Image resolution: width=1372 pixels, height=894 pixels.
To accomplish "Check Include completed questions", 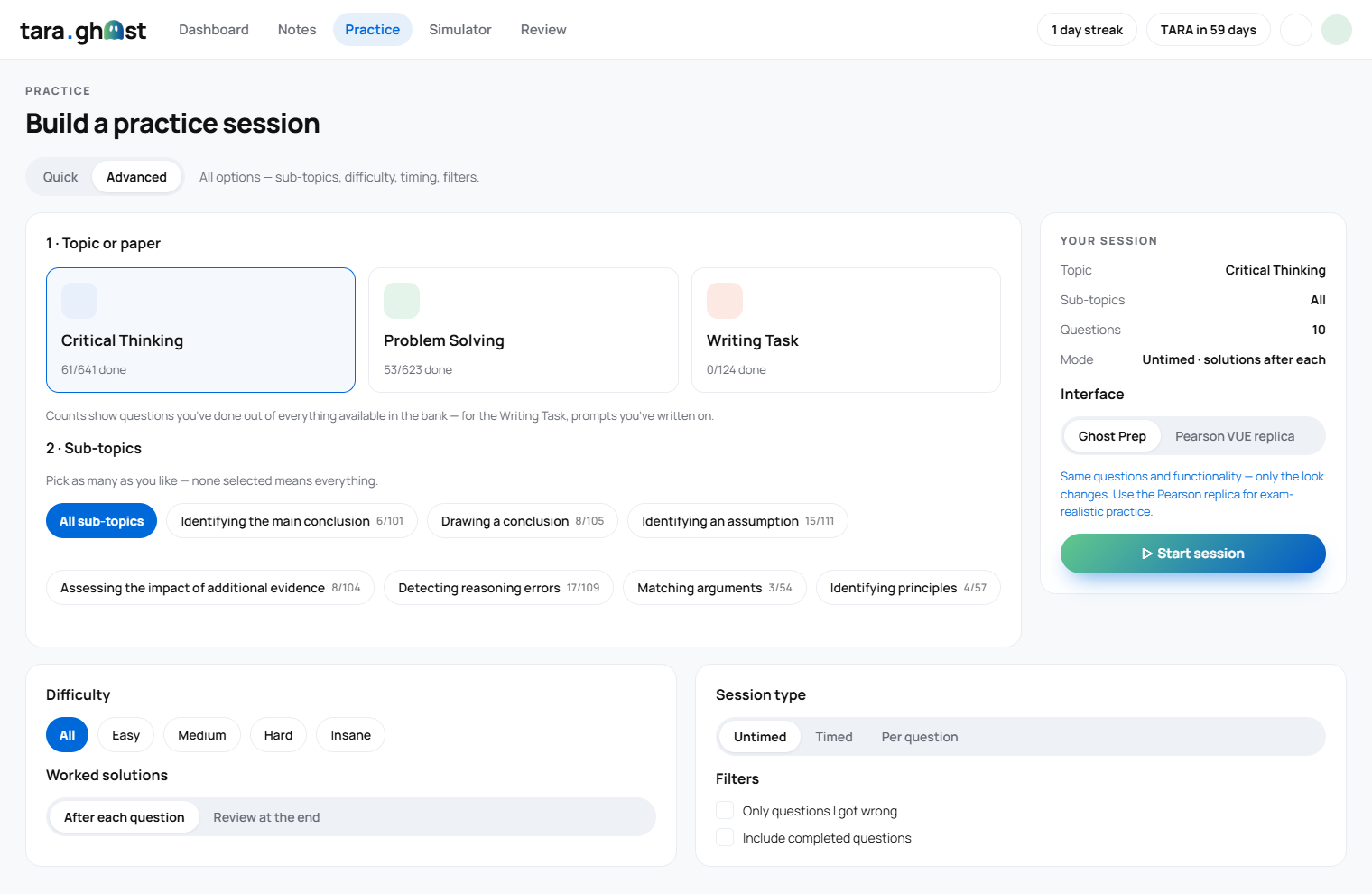I will pos(725,837).
